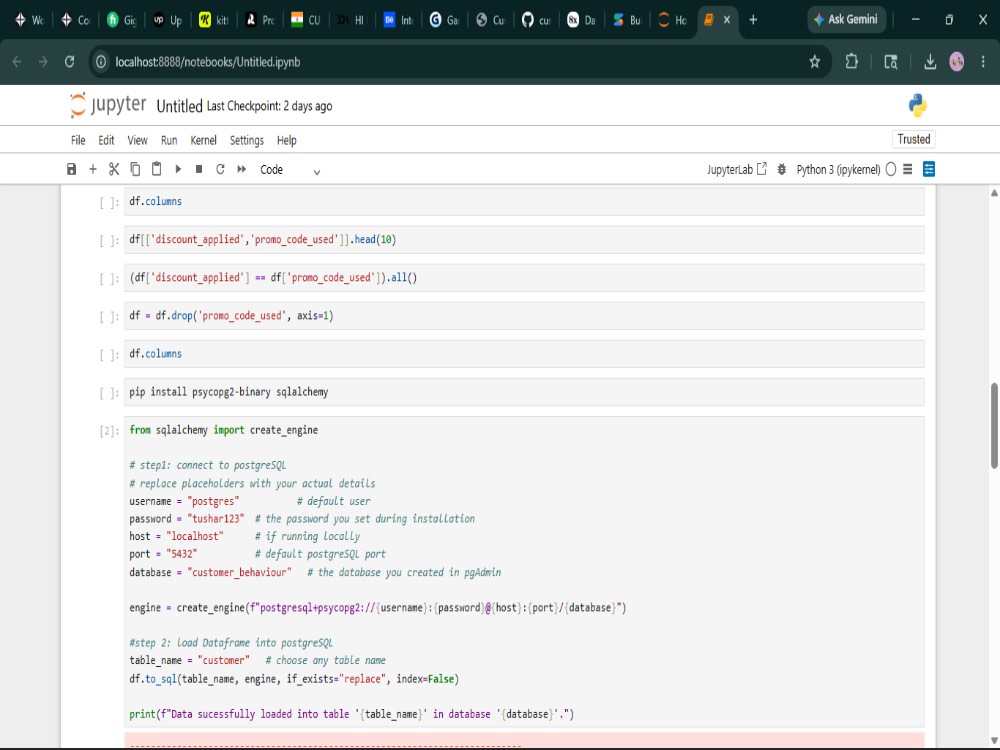Toggle the blue notebook view icon
This screenshot has width=1000, height=750.
click(929, 169)
